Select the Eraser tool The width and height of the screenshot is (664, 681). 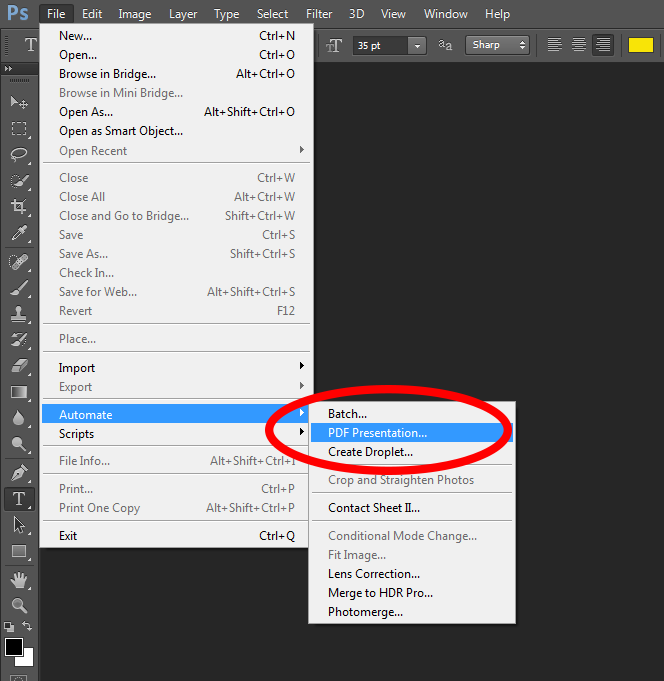[x=19, y=366]
